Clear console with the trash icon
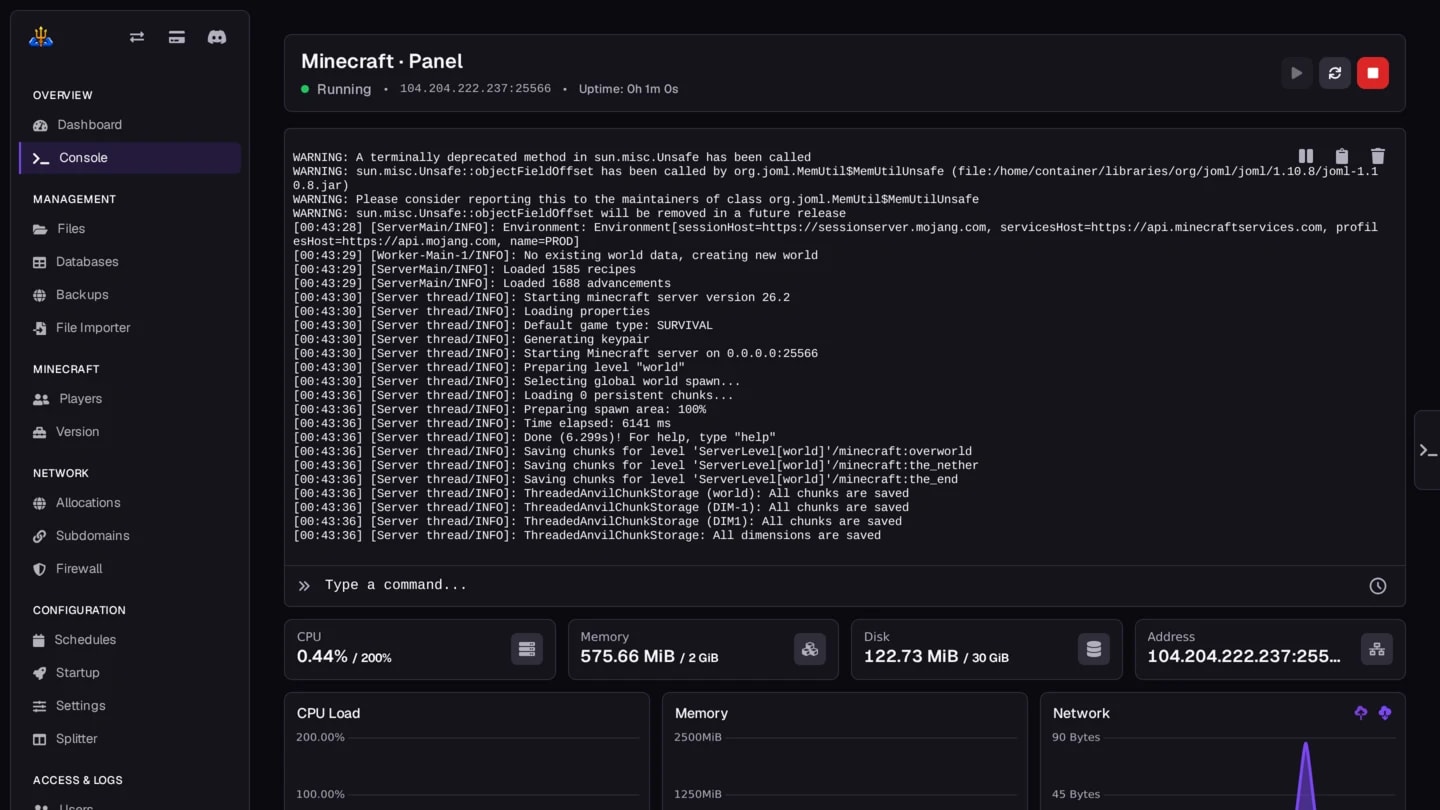Image resolution: width=1440 pixels, height=810 pixels. pyautogui.click(x=1378, y=156)
